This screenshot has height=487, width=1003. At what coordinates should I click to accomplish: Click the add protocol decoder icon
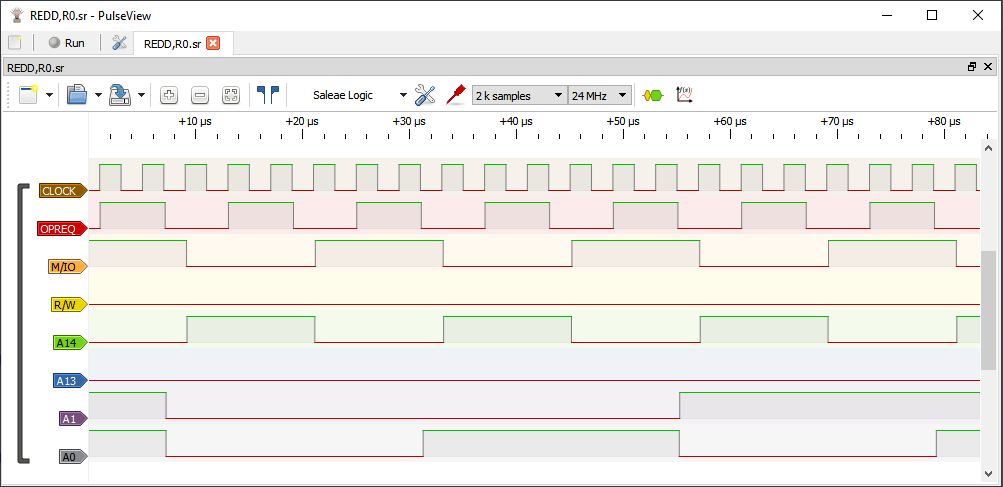652,95
